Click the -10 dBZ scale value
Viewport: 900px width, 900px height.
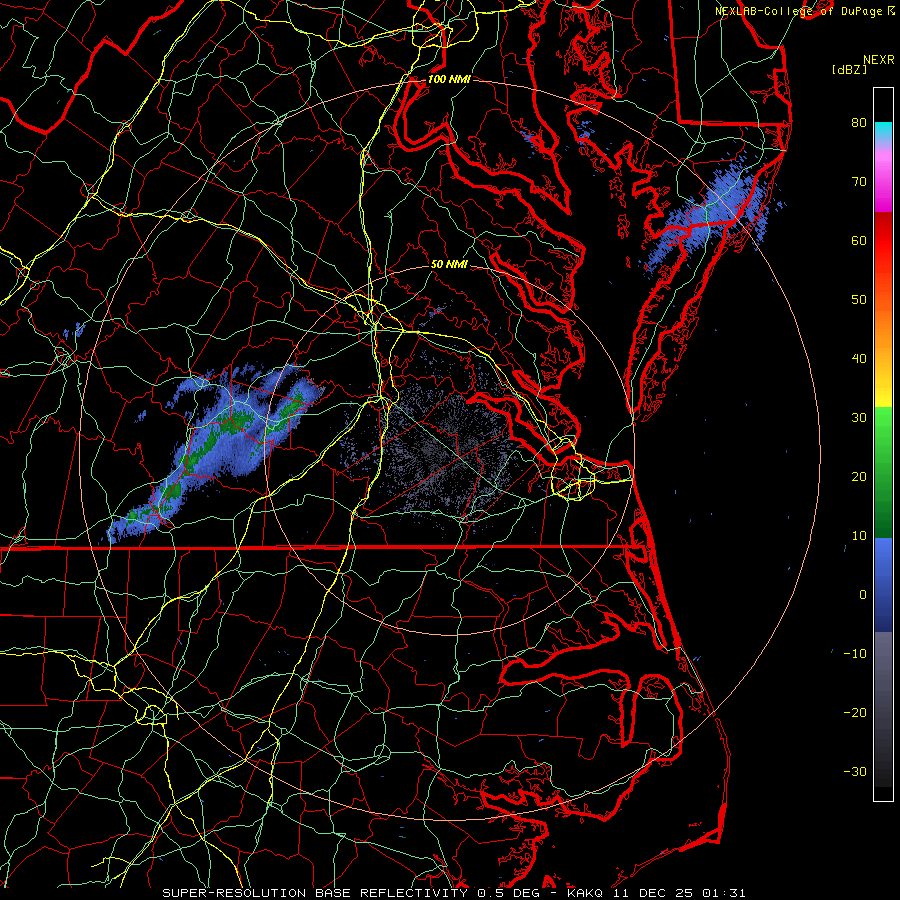point(855,654)
